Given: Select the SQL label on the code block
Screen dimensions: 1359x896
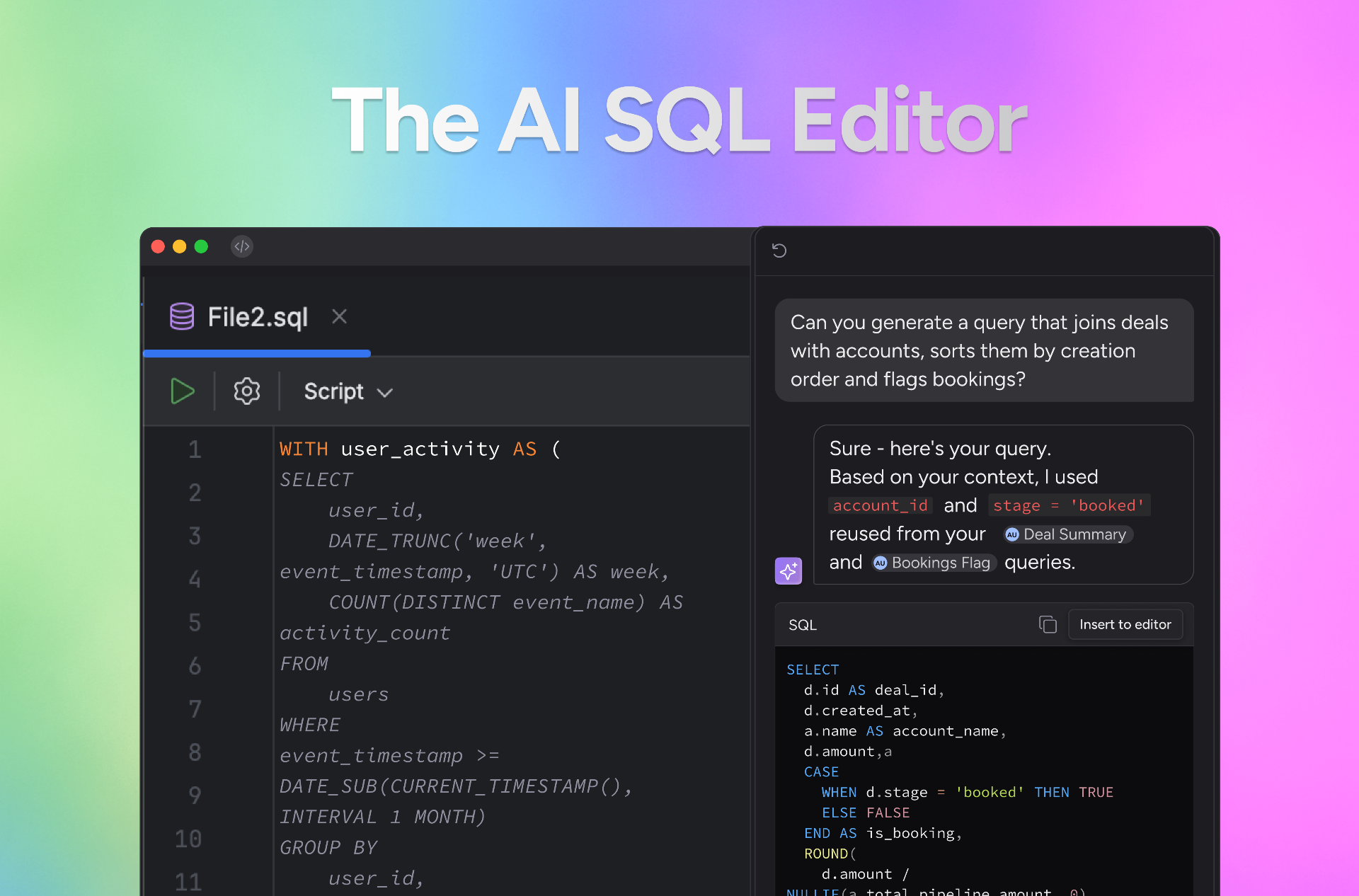Looking at the screenshot, I should (803, 624).
